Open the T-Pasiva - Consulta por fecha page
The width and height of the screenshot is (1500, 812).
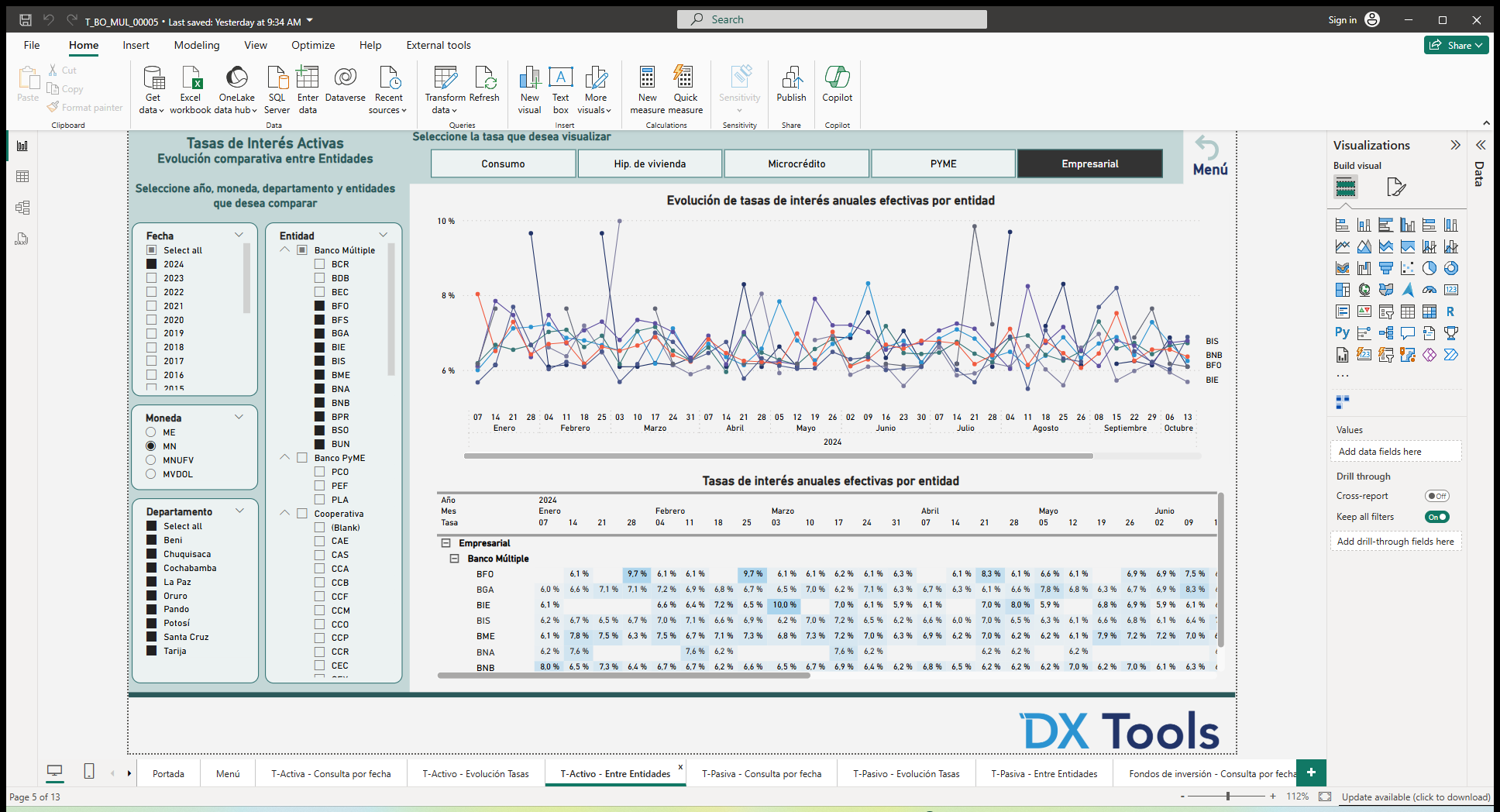pyautogui.click(x=762, y=773)
